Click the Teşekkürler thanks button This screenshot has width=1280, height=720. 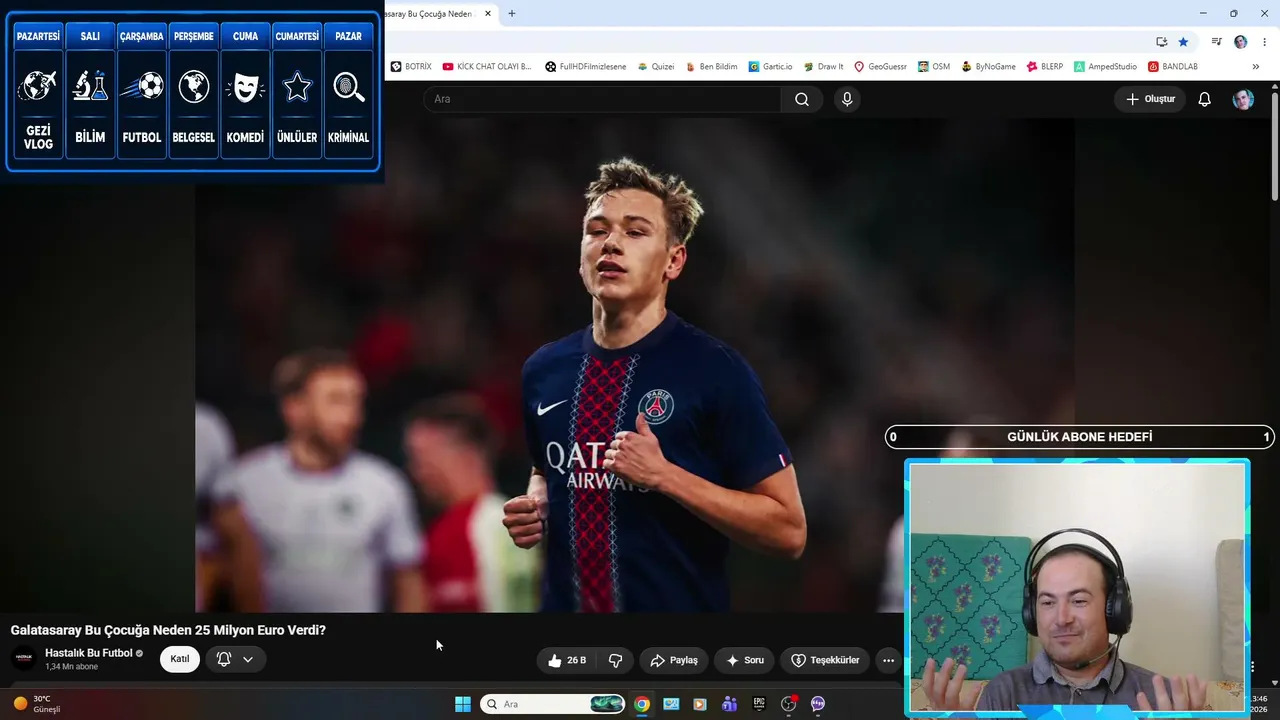click(826, 660)
